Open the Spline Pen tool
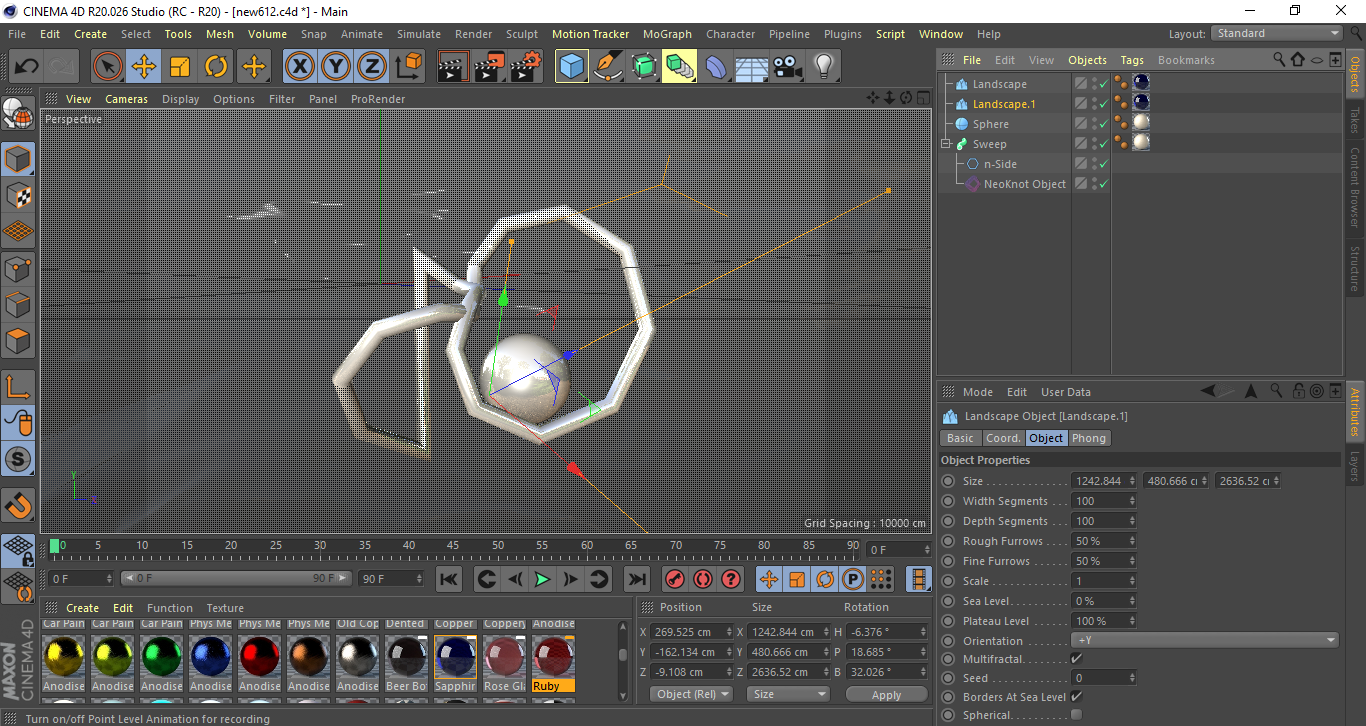The height and width of the screenshot is (726, 1366). pos(608,67)
